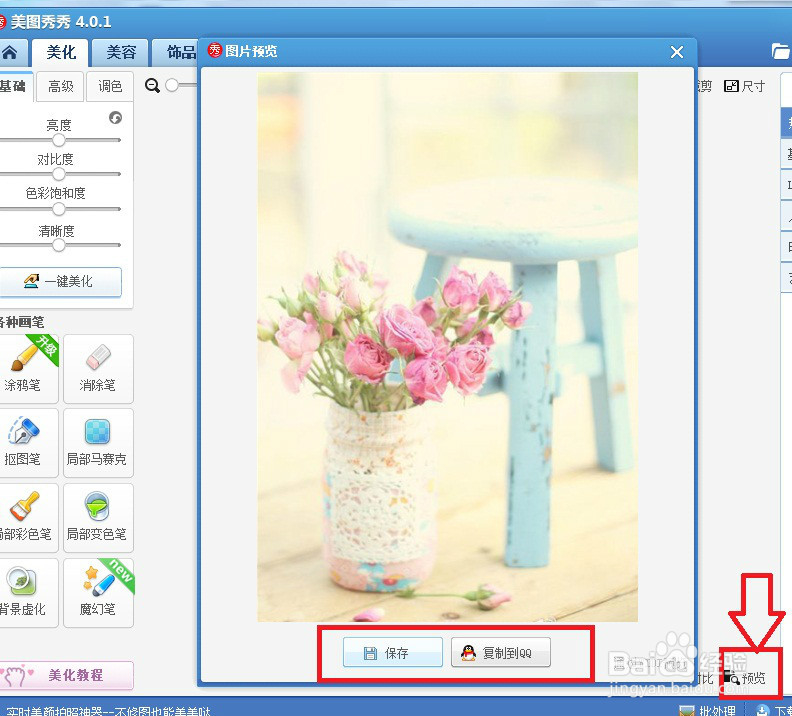Adjust the 色彩饱和度 slider handle
The image size is (792, 716).
[x=59, y=209]
